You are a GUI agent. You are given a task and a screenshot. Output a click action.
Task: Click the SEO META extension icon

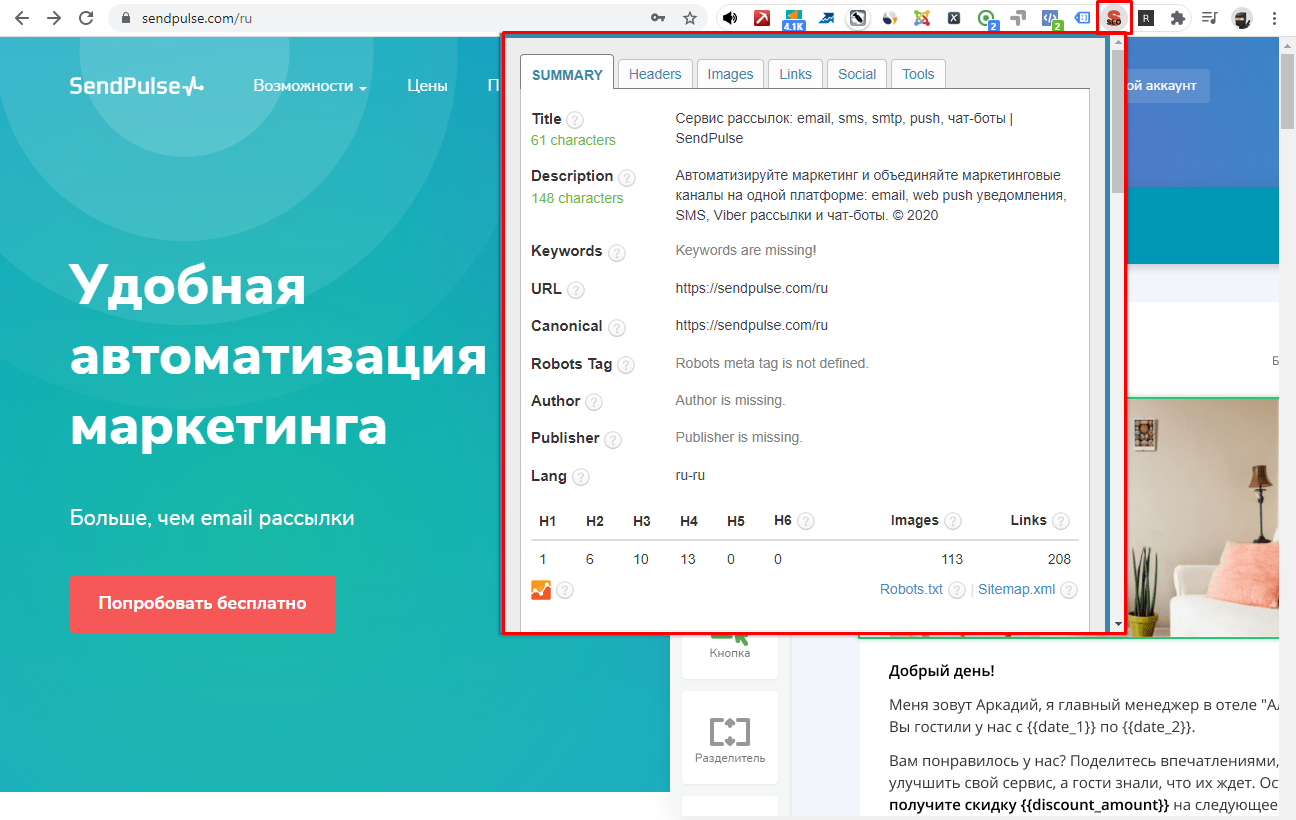pyautogui.click(x=1113, y=18)
